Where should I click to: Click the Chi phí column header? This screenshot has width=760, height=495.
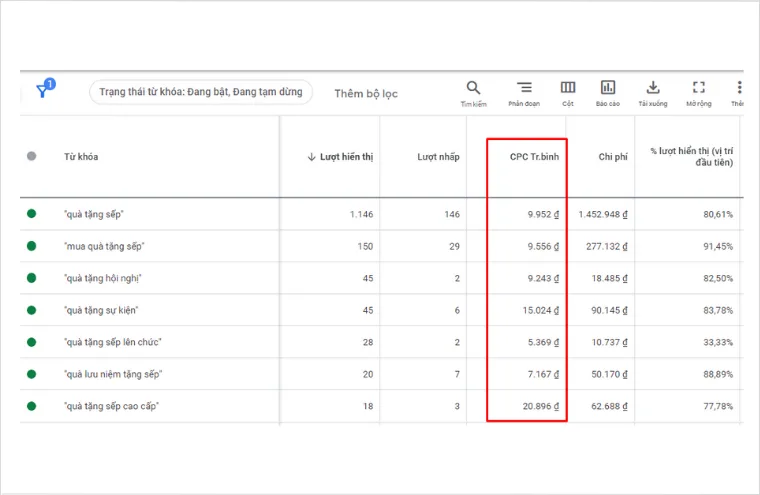(x=613, y=157)
